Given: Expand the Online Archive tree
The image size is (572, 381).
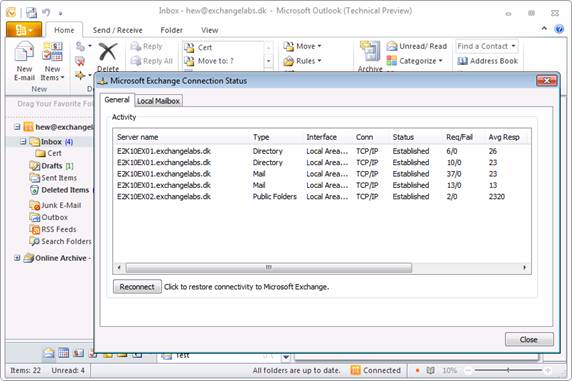Looking at the screenshot, I should coord(17,258).
